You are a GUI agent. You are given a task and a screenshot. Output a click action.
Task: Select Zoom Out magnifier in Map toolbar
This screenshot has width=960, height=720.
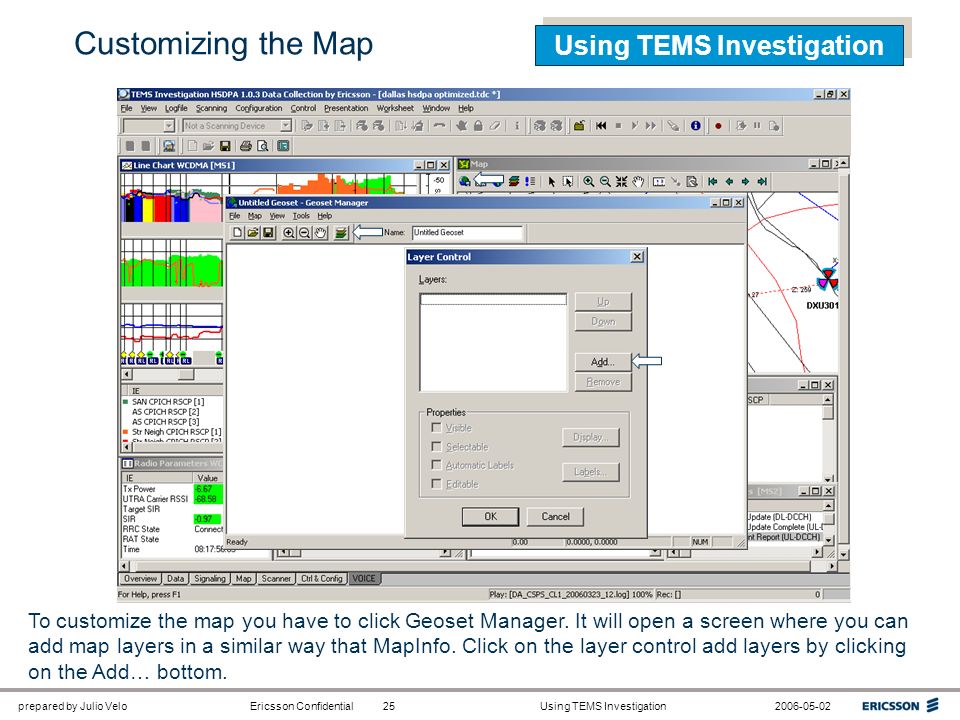(605, 181)
